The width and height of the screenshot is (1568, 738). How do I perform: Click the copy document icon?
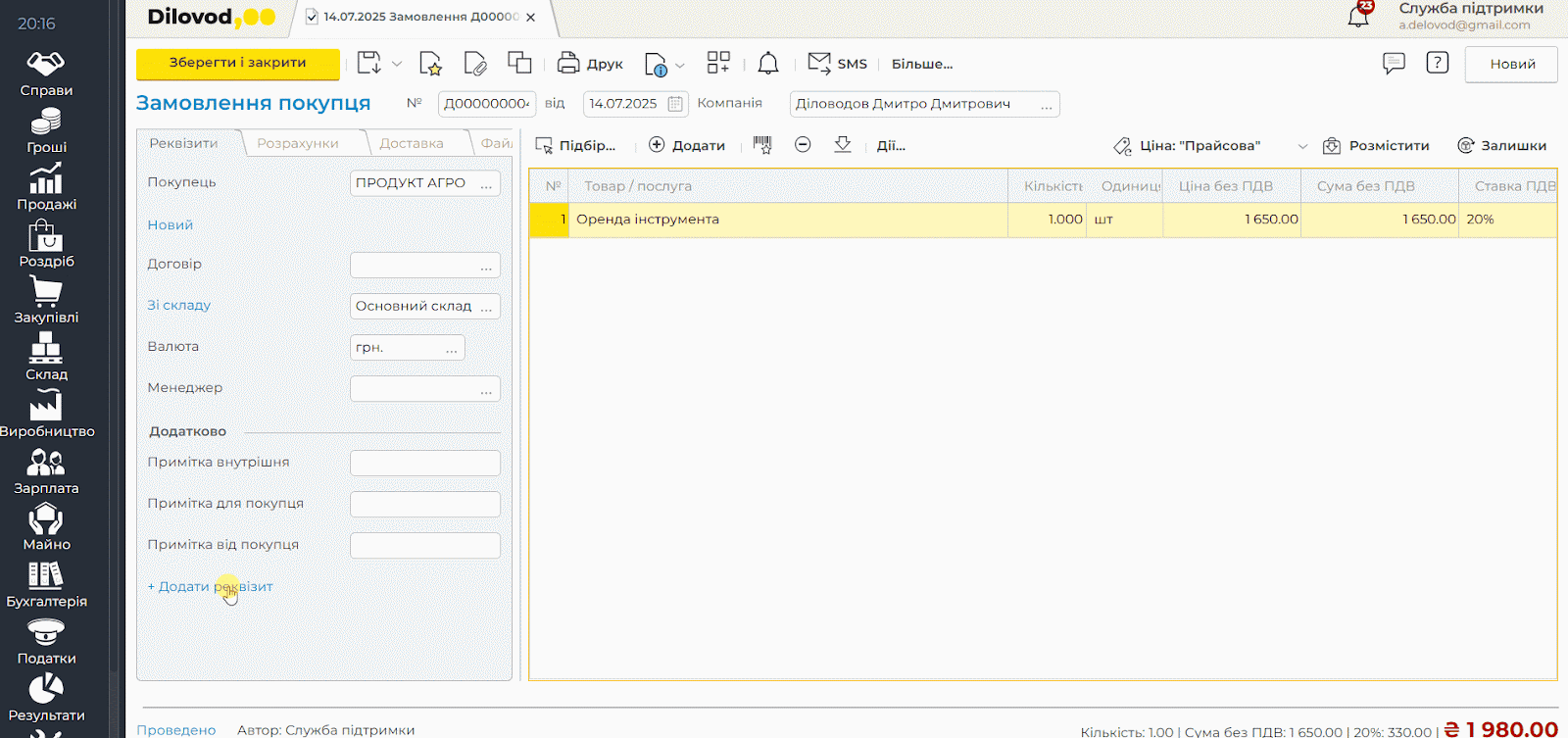(x=519, y=64)
